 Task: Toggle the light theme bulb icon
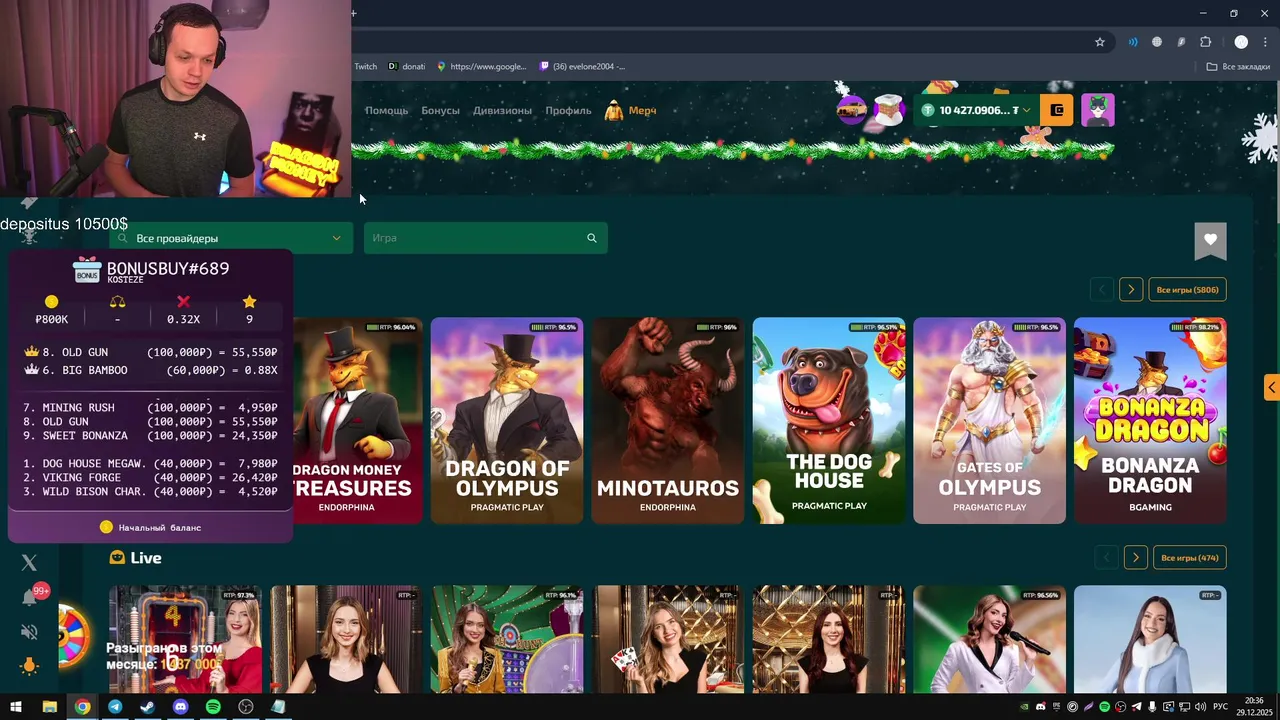(29, 666)
